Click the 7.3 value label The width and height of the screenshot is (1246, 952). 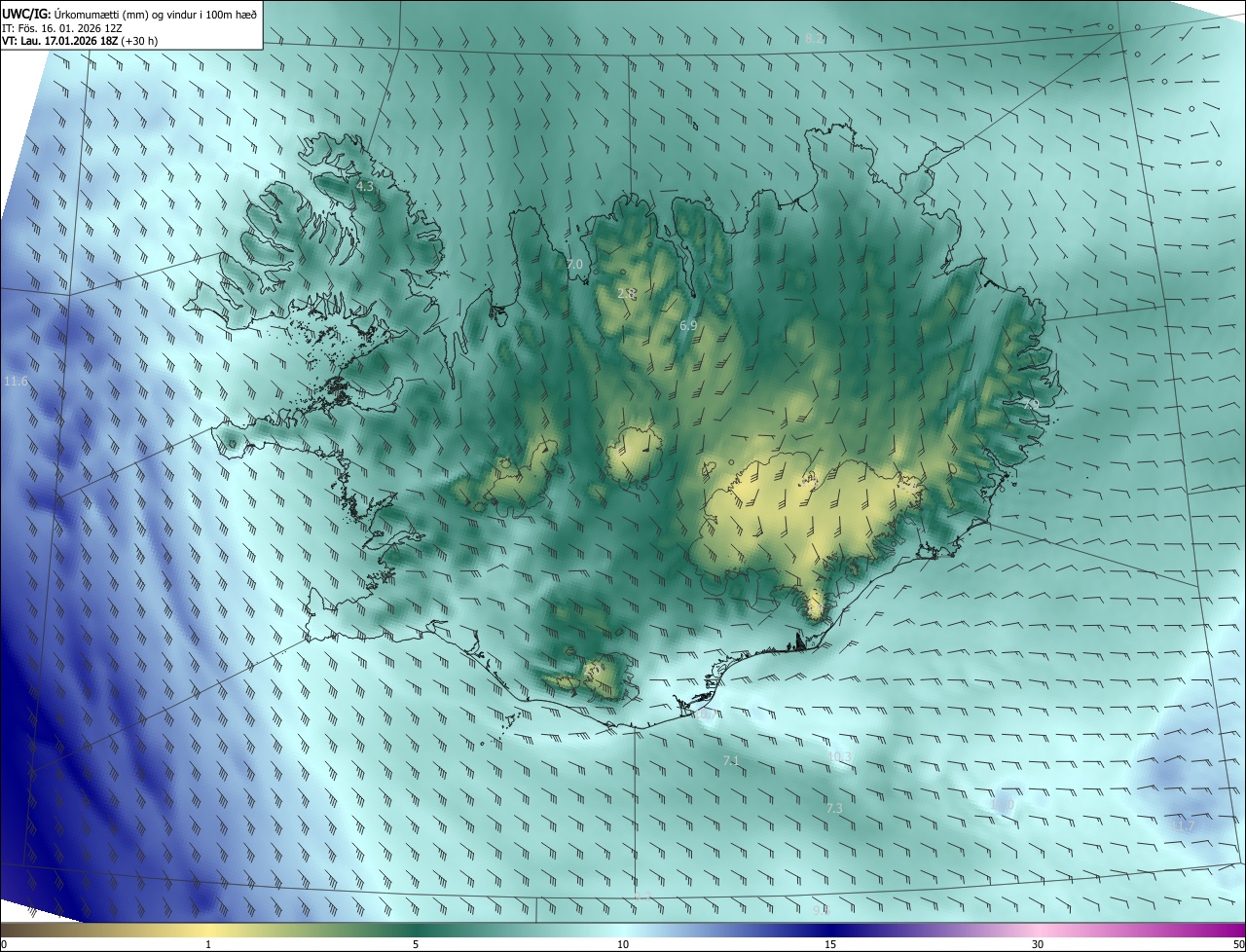834,808
